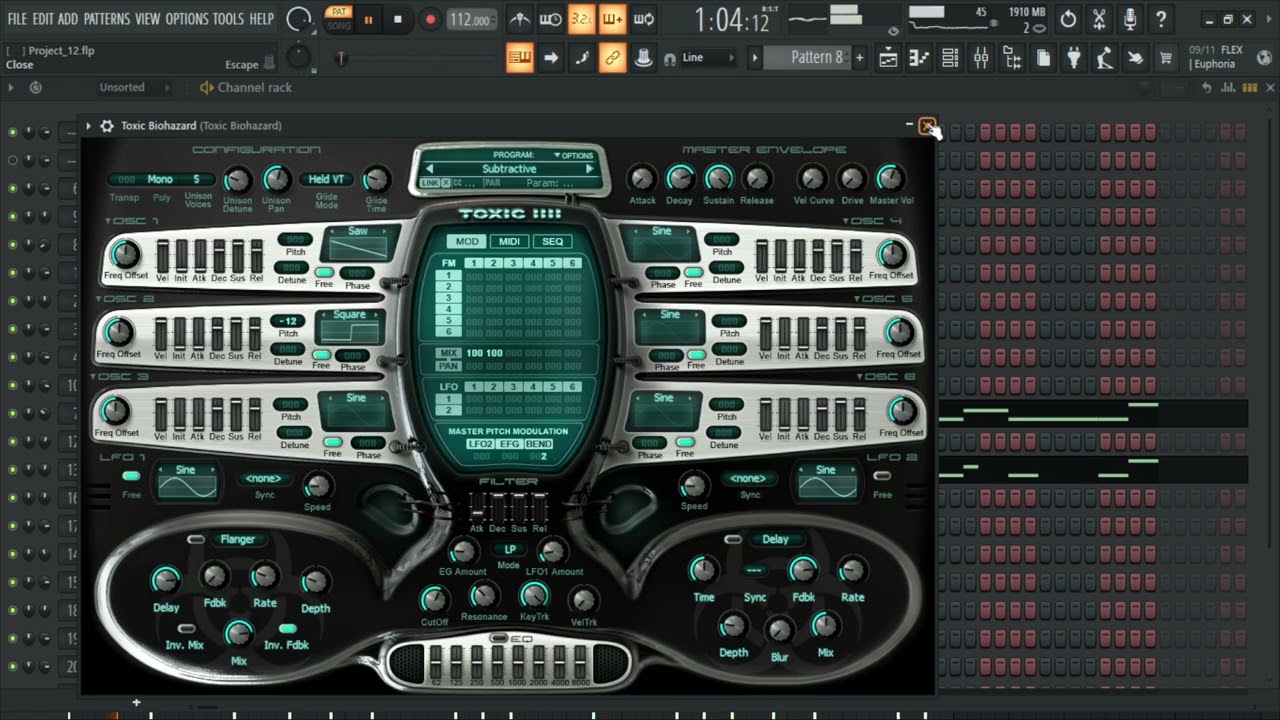Select next program with right arrow
1280x720 pixels.
coord(589,169)
